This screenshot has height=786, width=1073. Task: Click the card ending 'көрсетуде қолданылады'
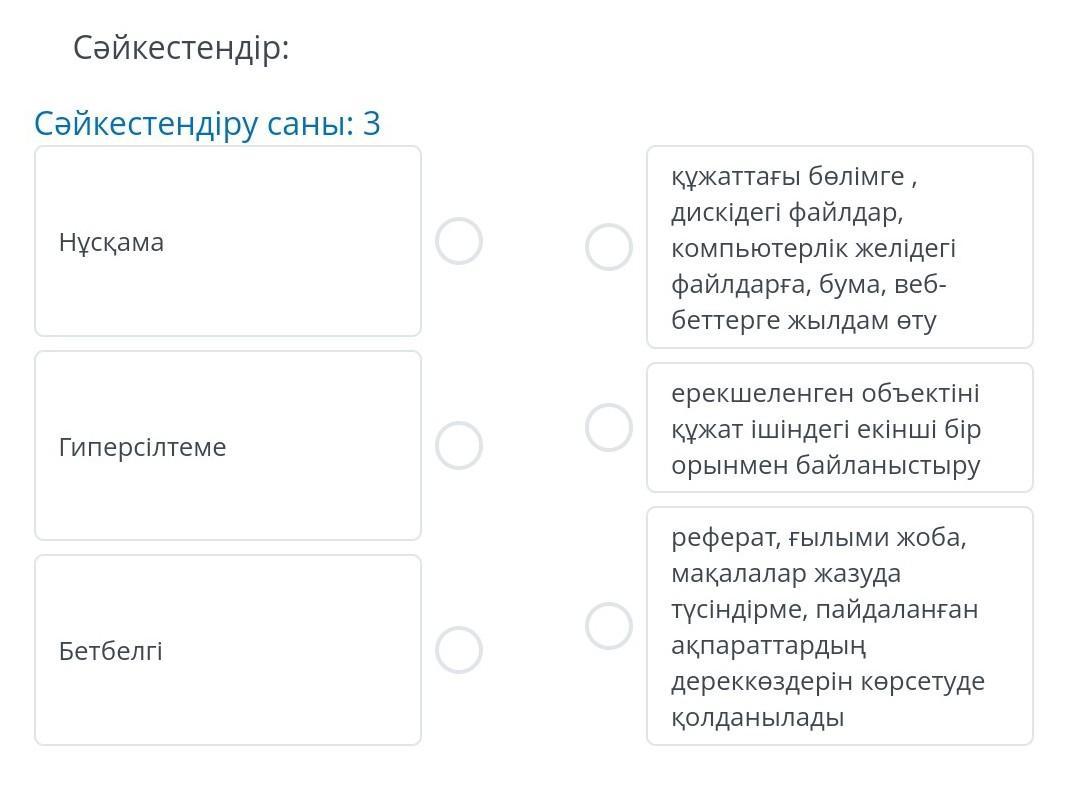[x=839, y=626]
